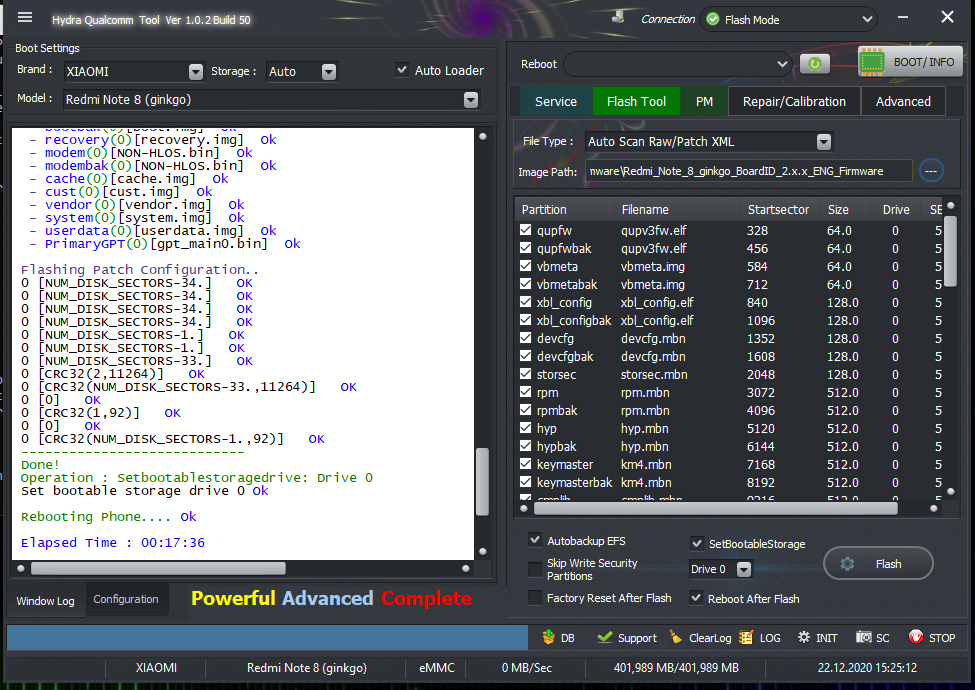Click the green reboot refresh icon
The image size is (975, 690).
point(815,63)
